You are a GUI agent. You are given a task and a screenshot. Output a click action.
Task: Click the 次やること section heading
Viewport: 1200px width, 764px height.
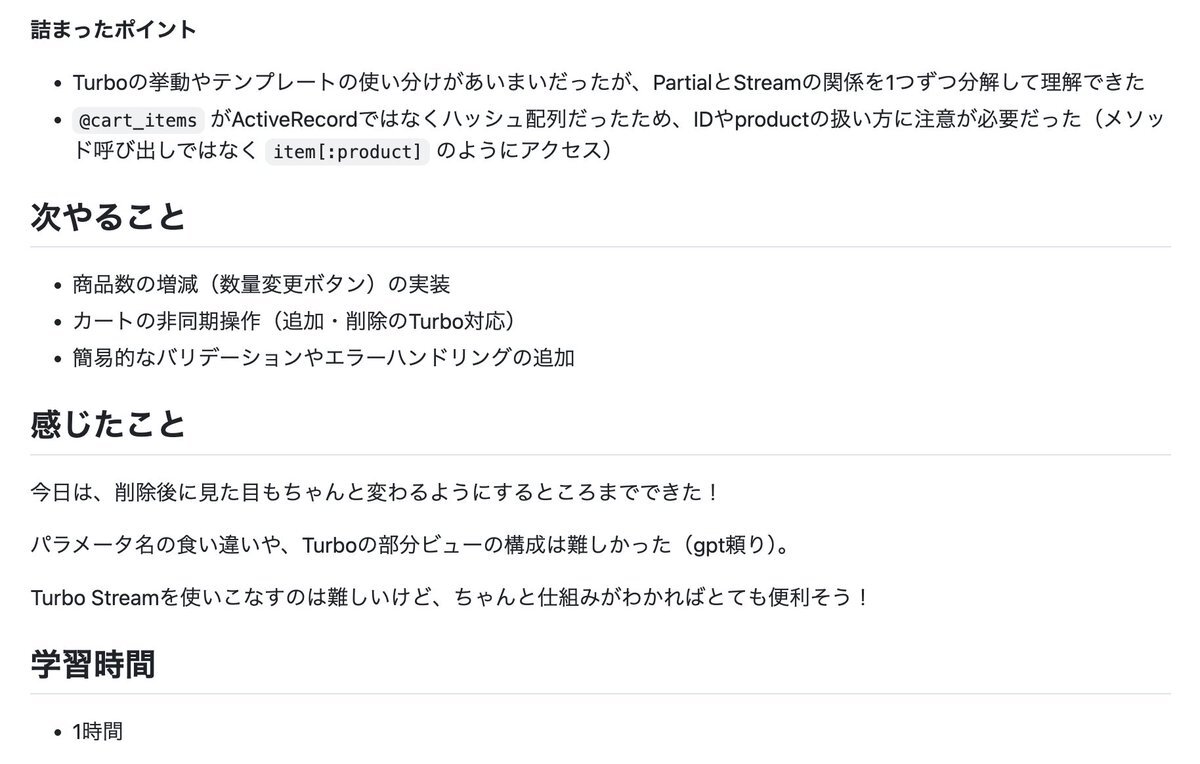(x=108, y=215)
